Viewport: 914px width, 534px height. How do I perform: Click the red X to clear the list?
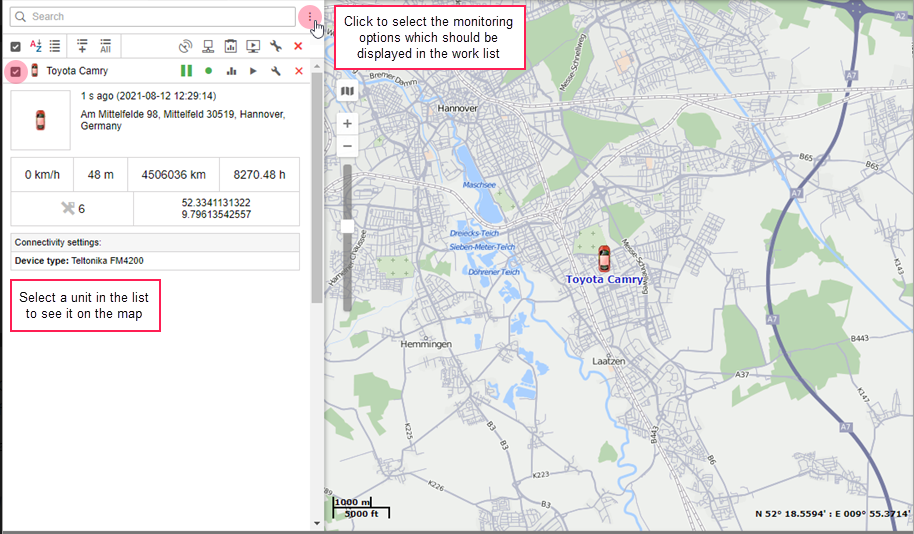[x=298, y=46]
